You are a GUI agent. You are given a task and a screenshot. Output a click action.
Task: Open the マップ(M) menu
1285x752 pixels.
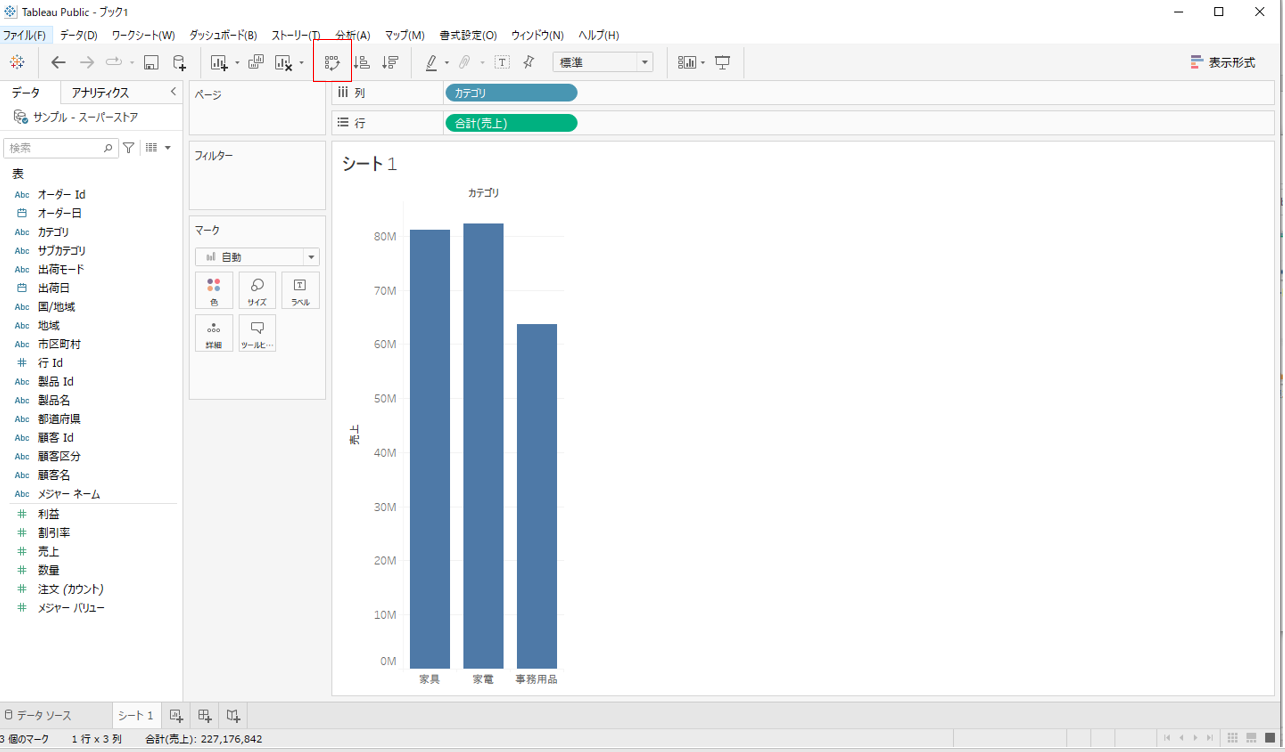(404, 35)
